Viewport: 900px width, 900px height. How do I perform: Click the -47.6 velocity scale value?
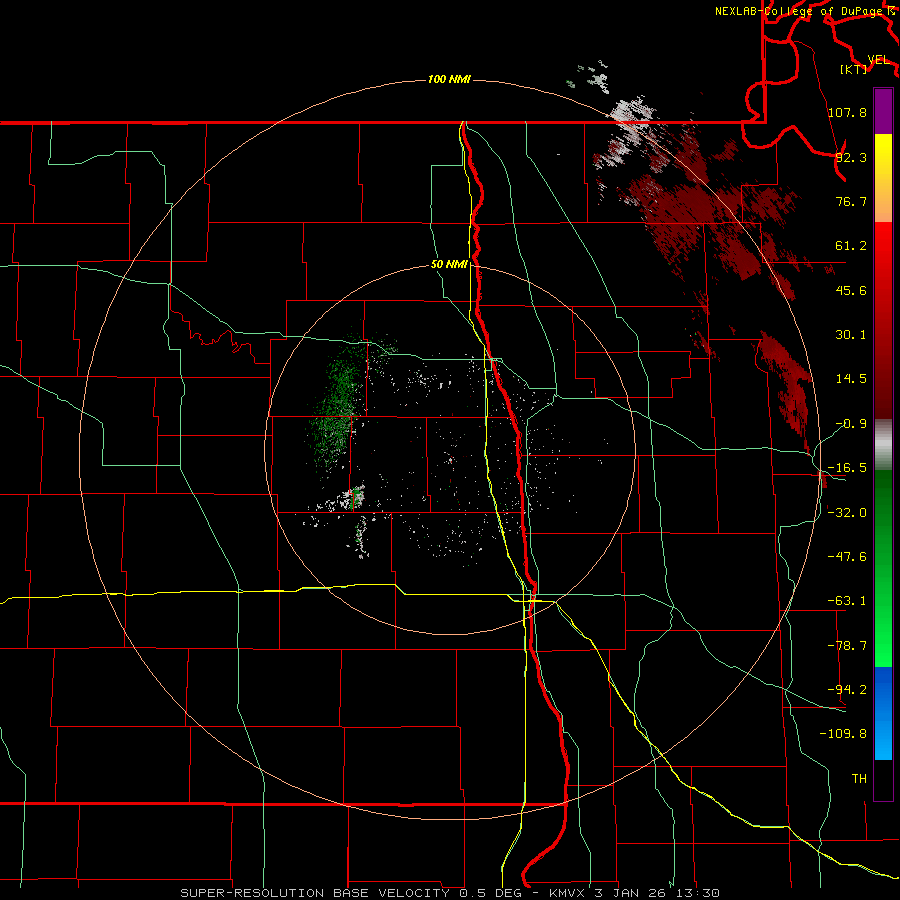pos(847,557)
